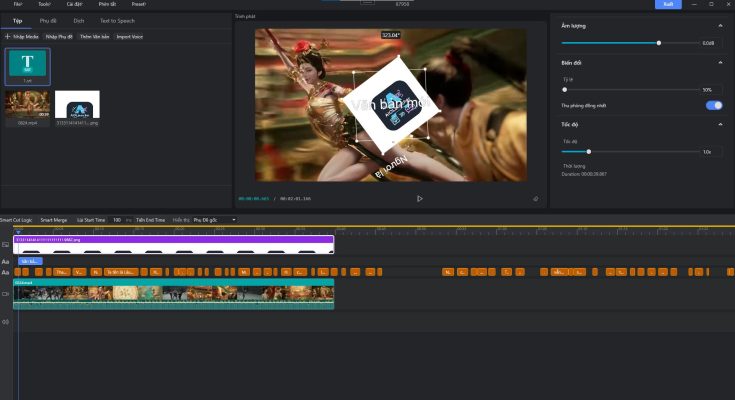Click the plus icon beside Nhập Media
Viewport: 735px width, 400px height.
click(8, 36)
